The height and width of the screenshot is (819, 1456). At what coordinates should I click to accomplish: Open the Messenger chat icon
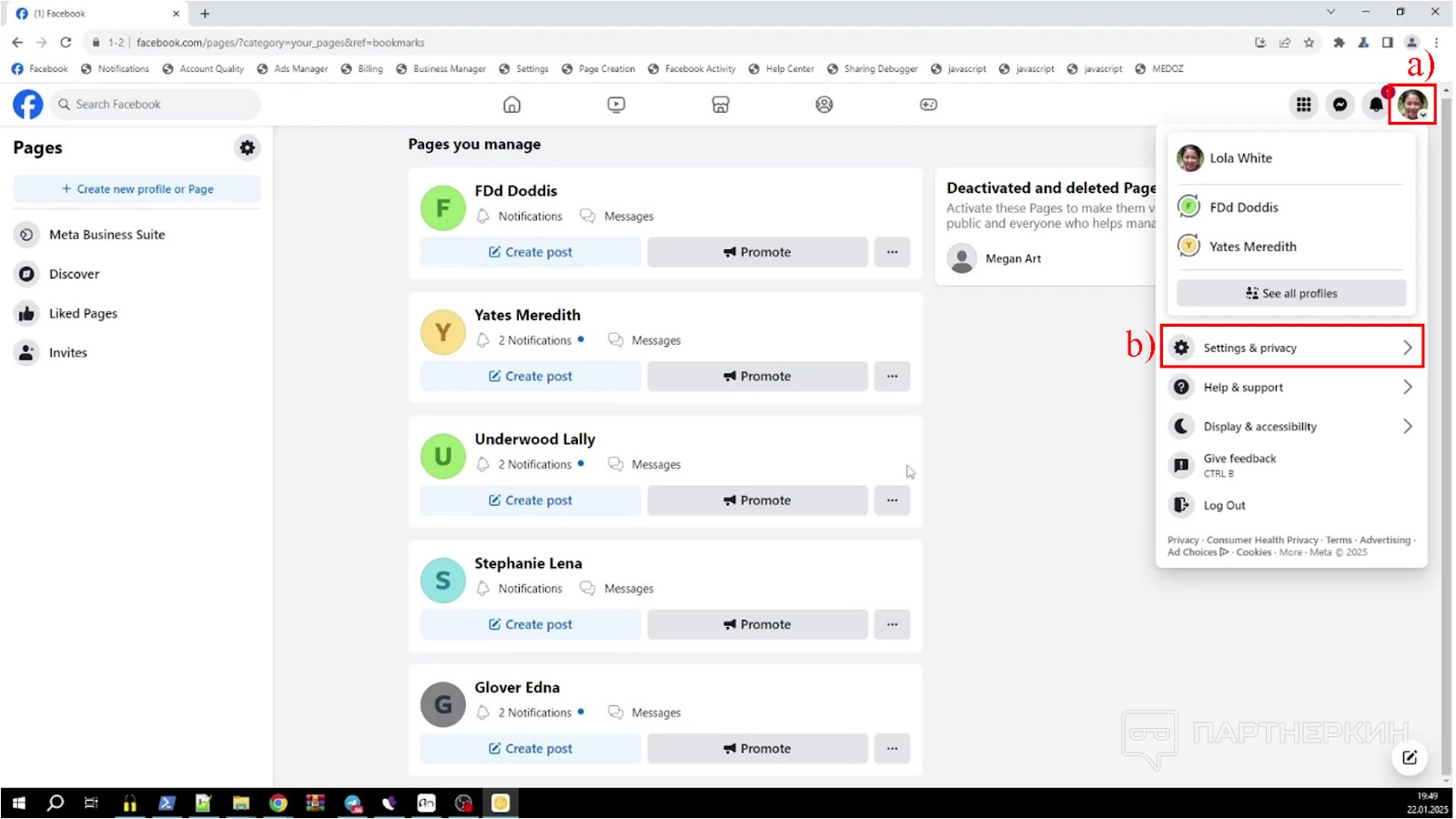click(x=1340, y=105)
